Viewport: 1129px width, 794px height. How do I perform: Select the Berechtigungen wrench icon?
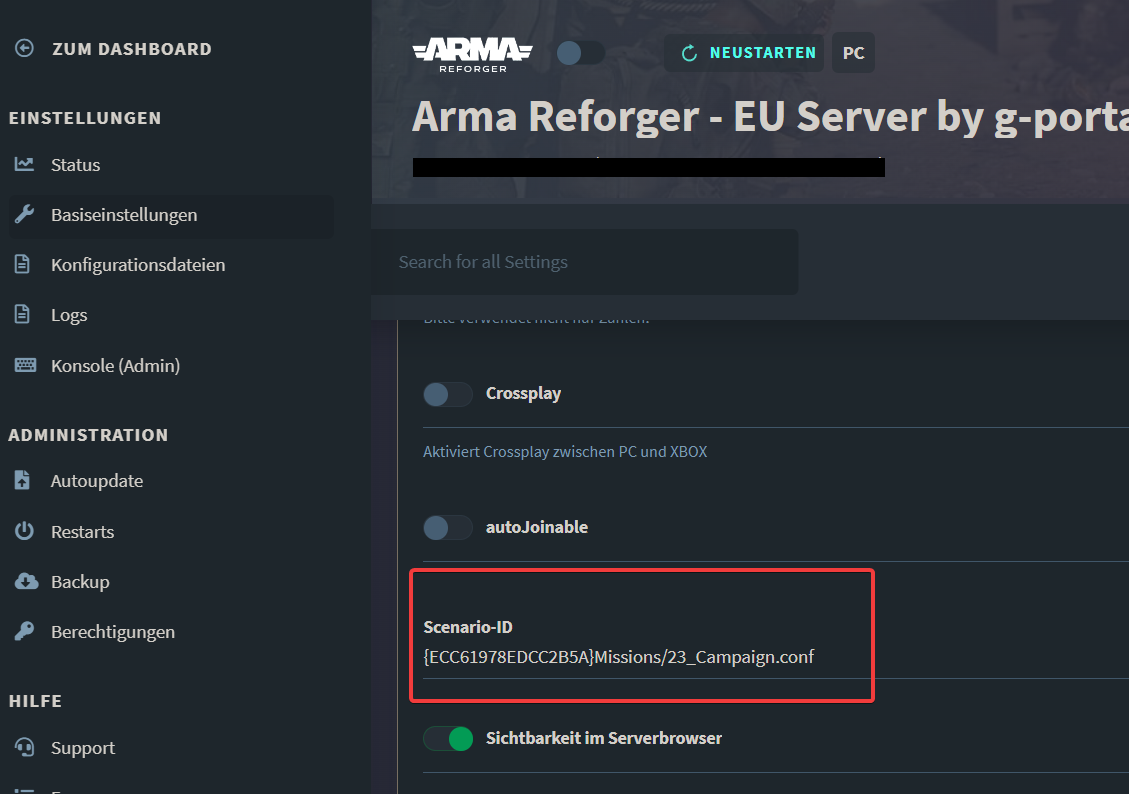pos(24,631)
